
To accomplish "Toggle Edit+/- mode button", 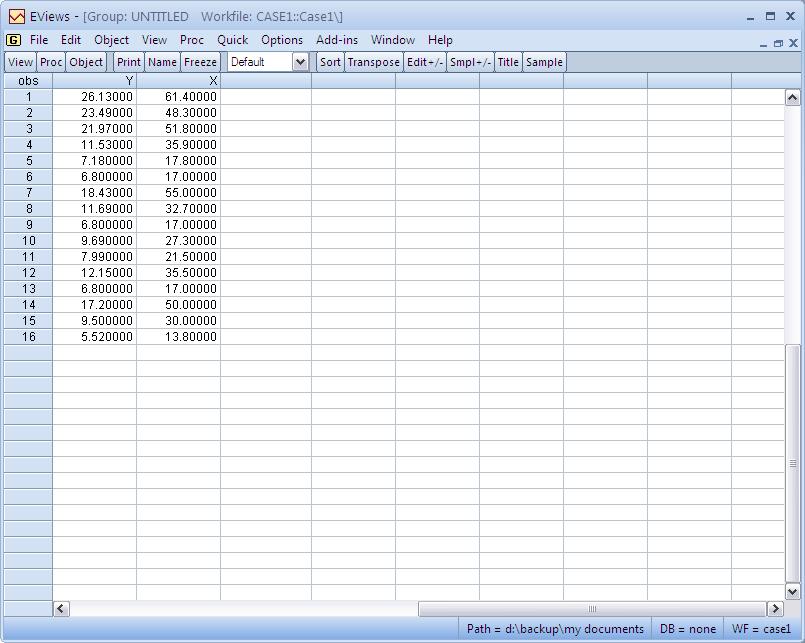I will point(425,62).
